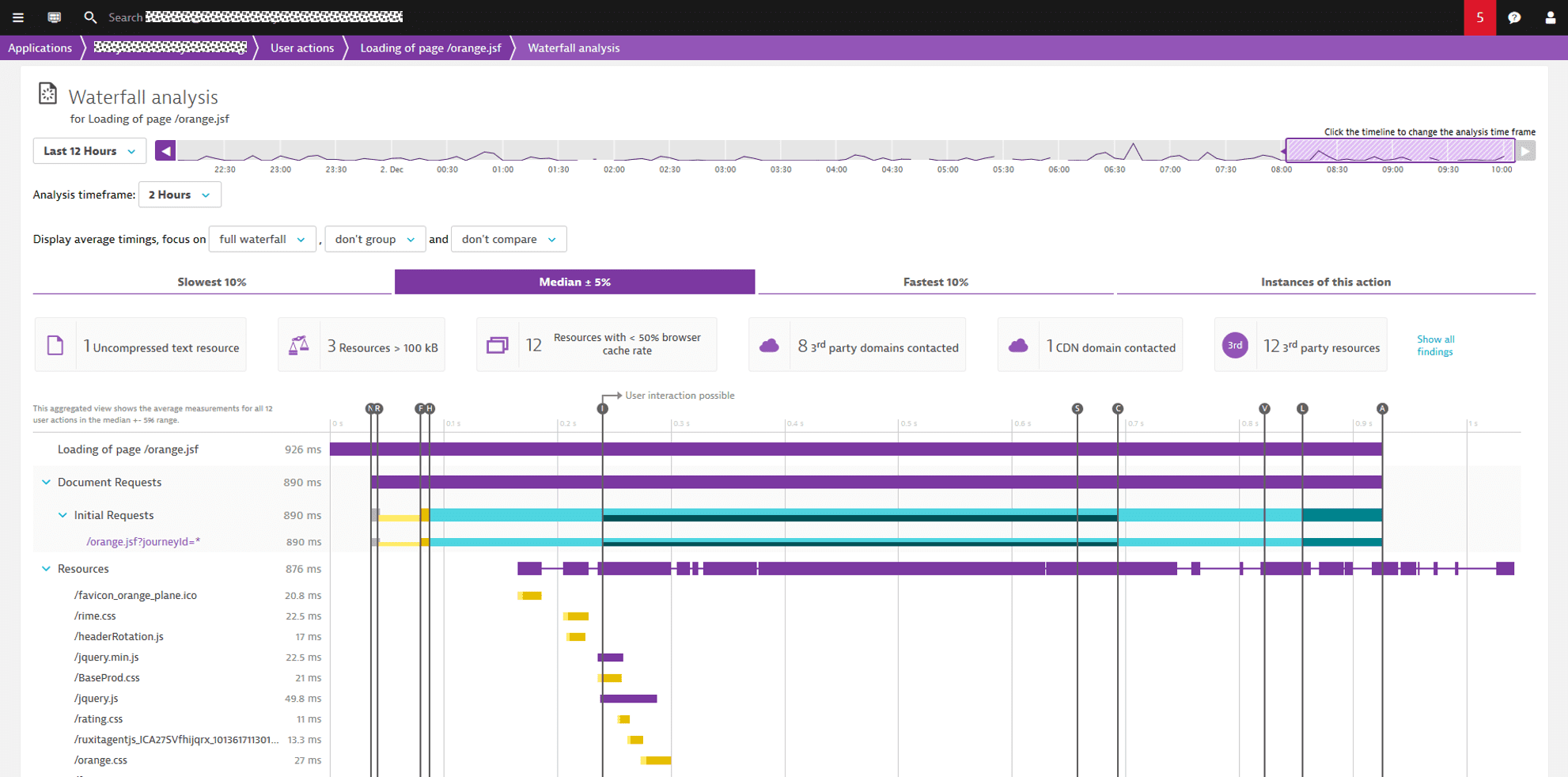Switch to the Fastest 10% tab
The height and width of the screenshot is (777, 1568).
coord(936,282)
